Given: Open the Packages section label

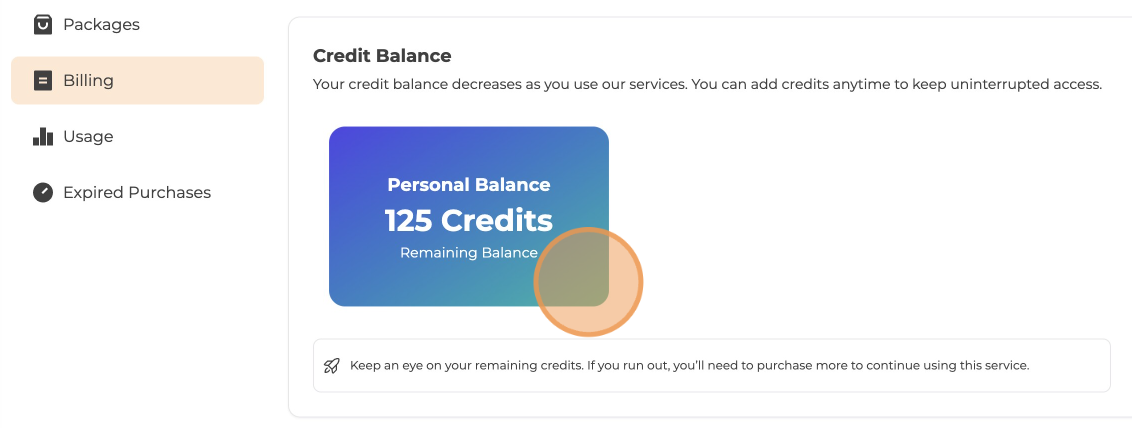Looking at the screenshot, I should [101, 24].
